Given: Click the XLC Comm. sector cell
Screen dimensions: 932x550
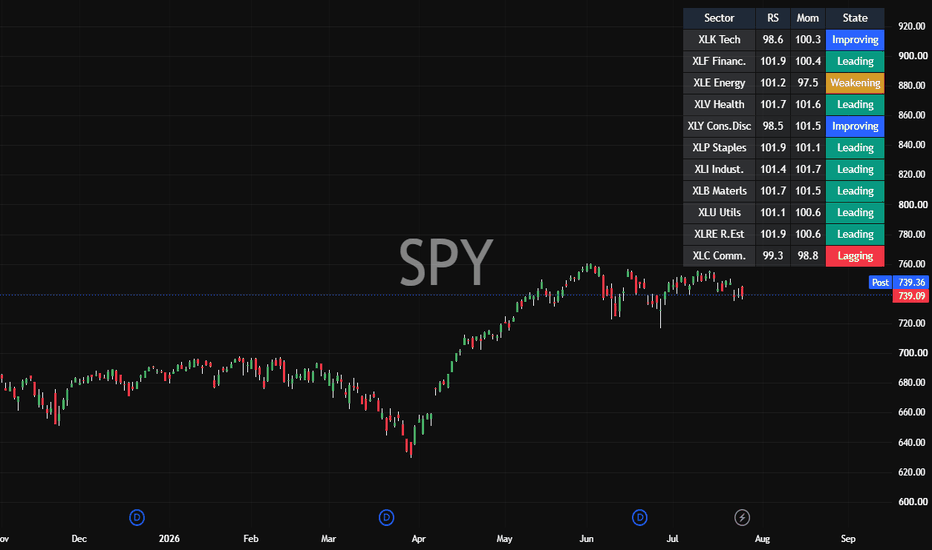Looking at the screenshot, I should click(x=719, y=256).
